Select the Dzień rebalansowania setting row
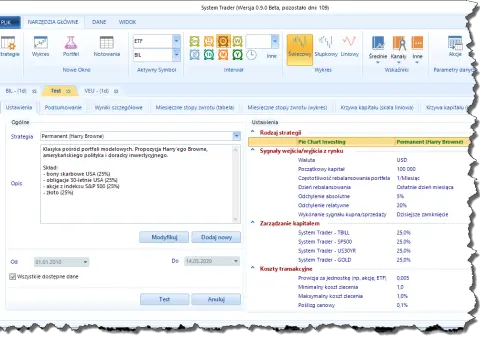 click(359, 187)
